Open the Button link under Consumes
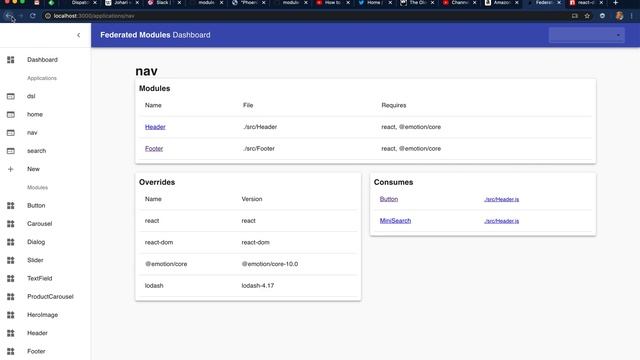This screenshot has height=360, width=640. click(389, 199)
